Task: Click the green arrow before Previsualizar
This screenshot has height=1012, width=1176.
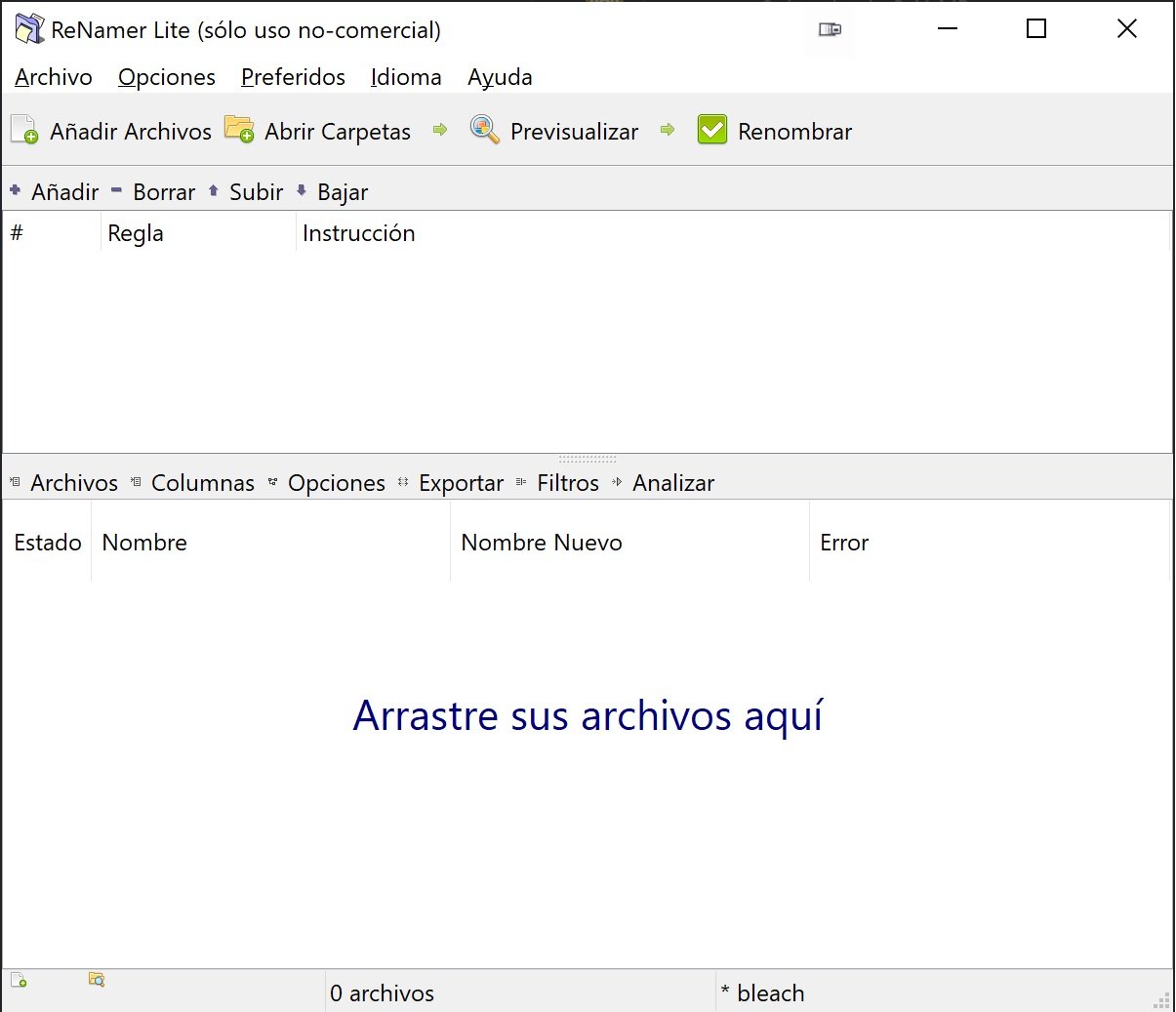Action: (x=440, y=130)
